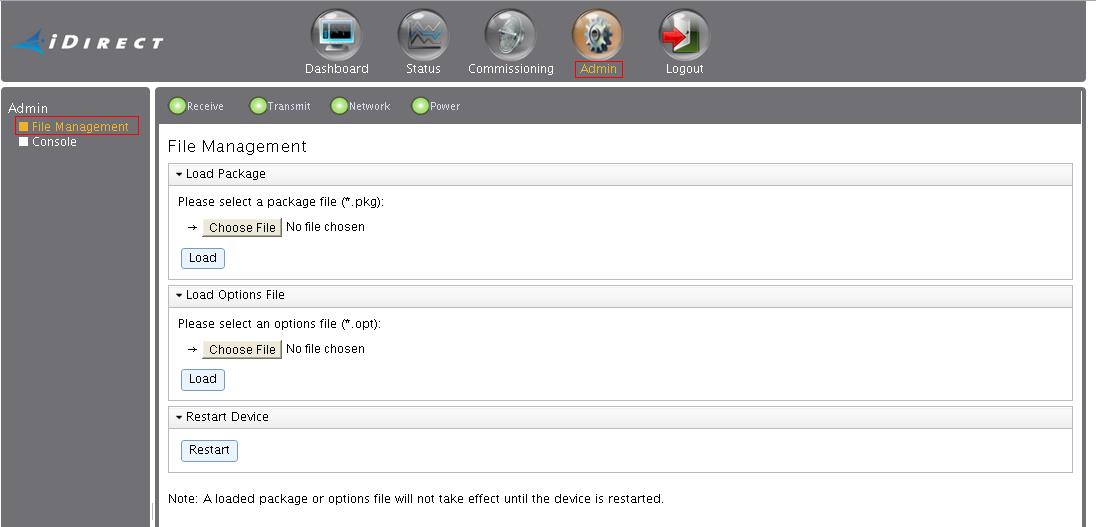Choose a package file to upload

click(242, 227)
